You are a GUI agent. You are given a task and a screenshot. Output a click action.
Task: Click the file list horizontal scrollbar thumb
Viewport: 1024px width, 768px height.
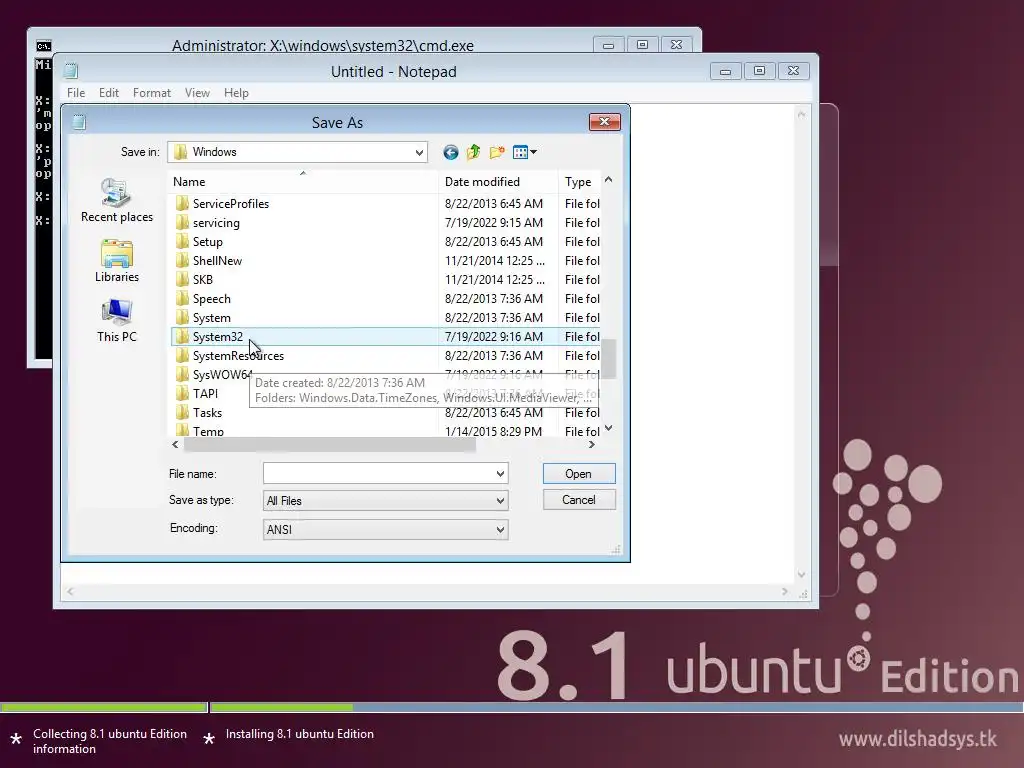pos(330,445)
